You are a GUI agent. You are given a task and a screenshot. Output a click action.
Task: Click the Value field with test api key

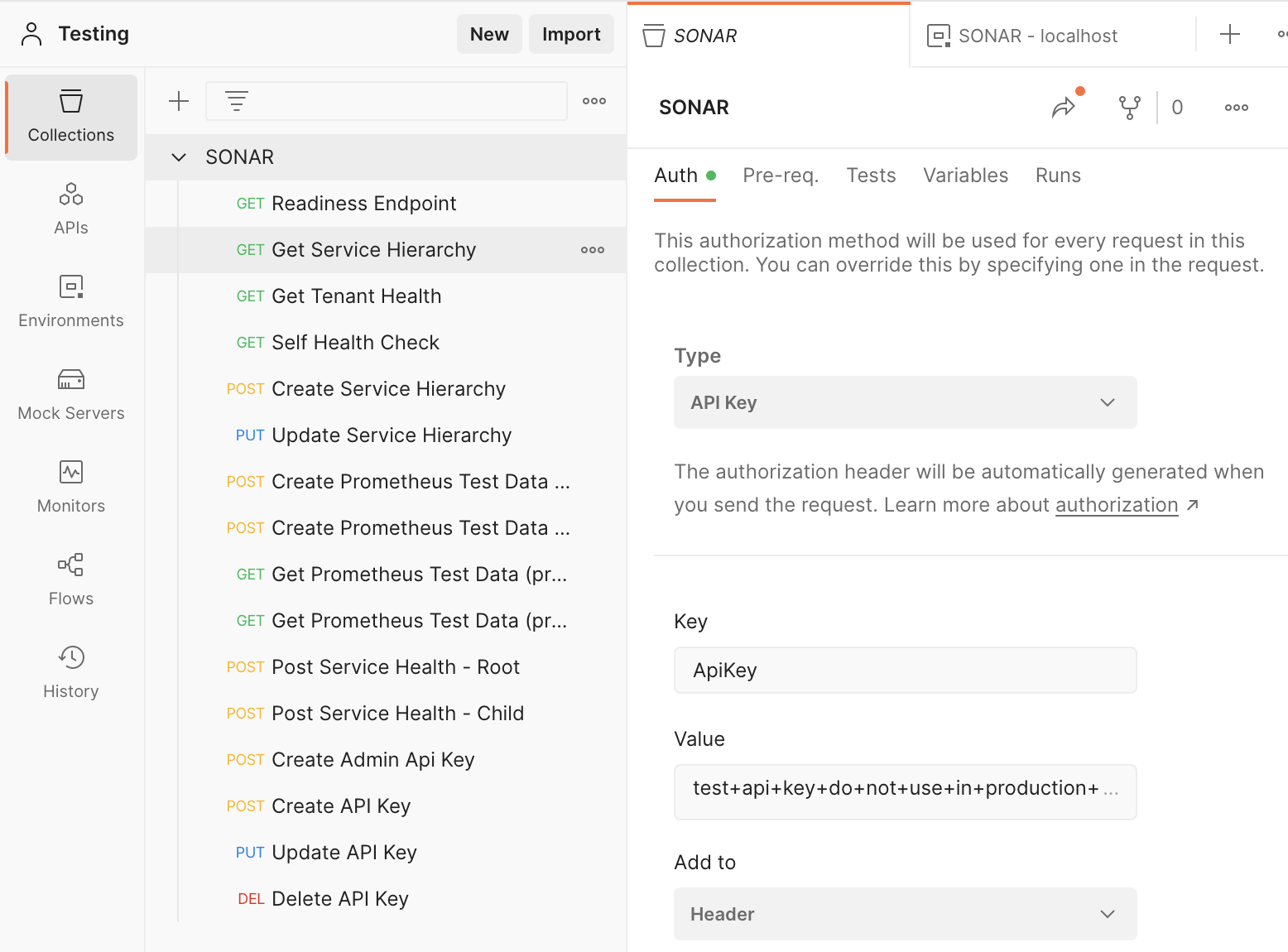coord(906,792)
